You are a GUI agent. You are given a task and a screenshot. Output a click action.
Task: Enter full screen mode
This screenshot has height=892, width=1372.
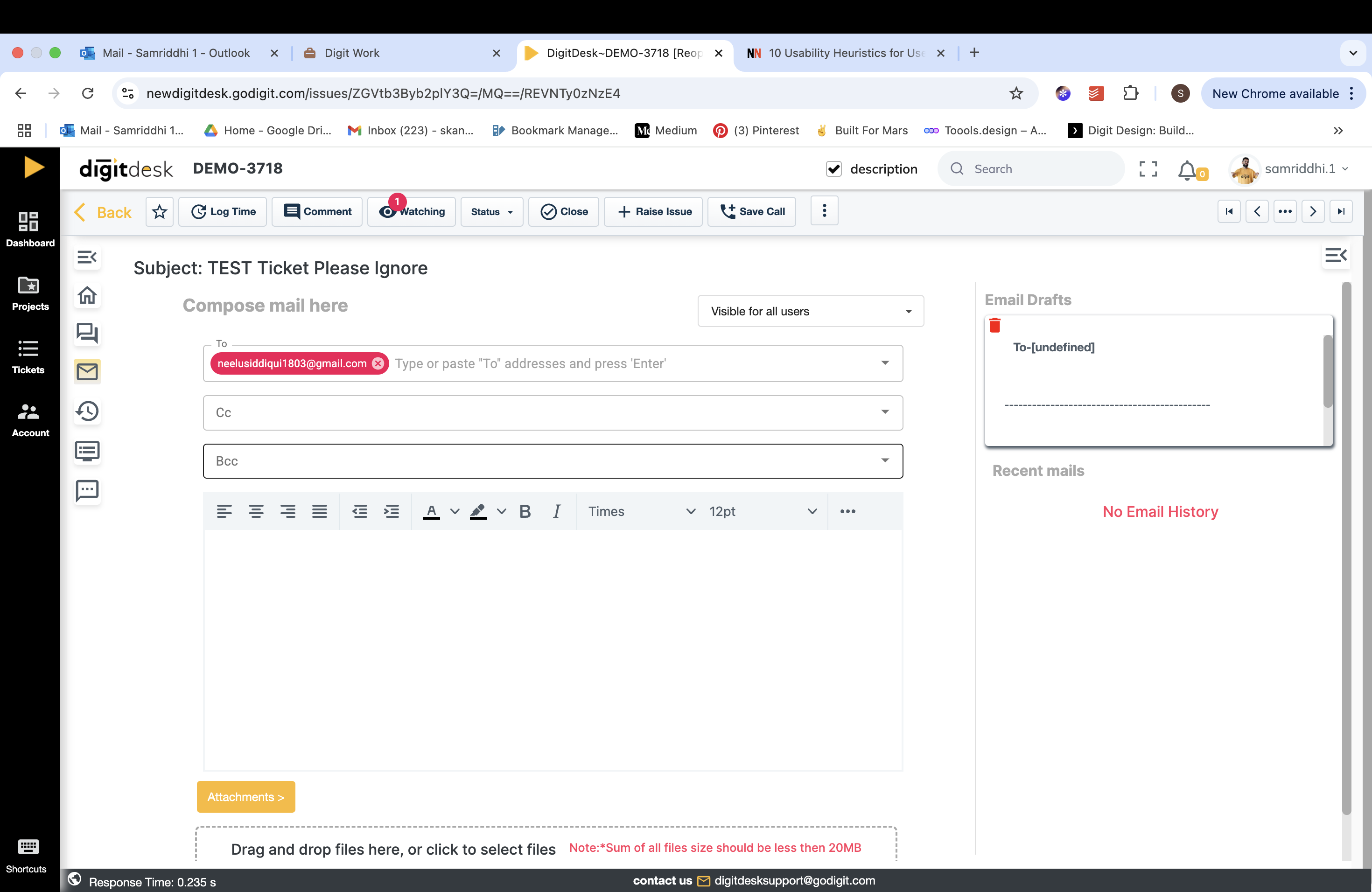(x=1148, y=169)
